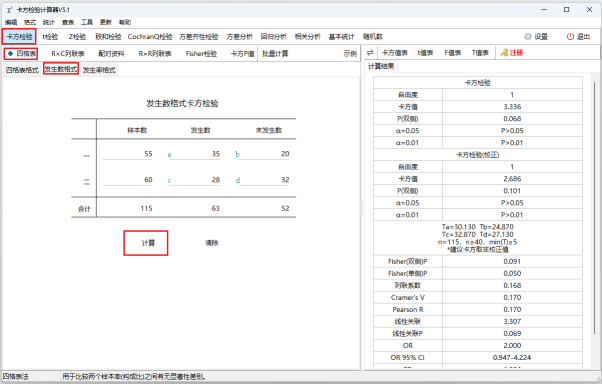
Task: Open the CochranQ检验 module
Action: 150,36
